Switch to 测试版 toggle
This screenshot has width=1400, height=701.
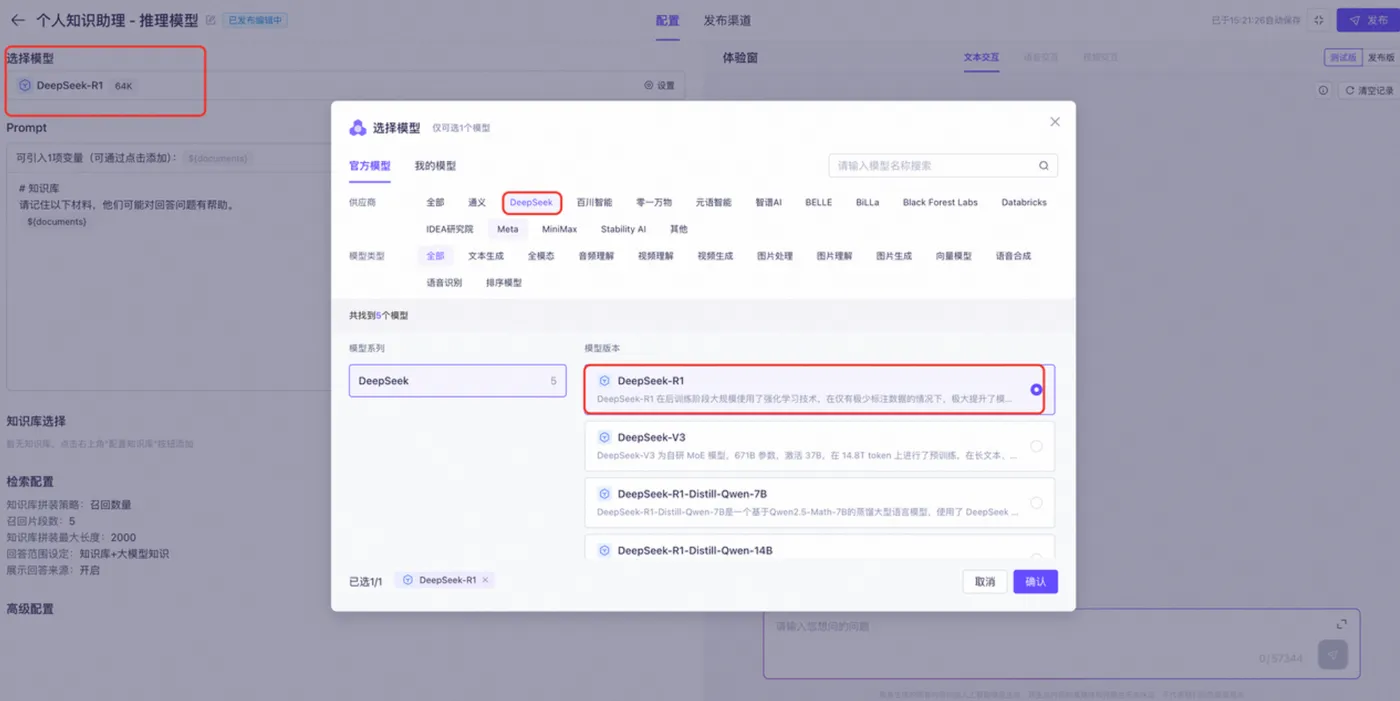pos(1343,57)
